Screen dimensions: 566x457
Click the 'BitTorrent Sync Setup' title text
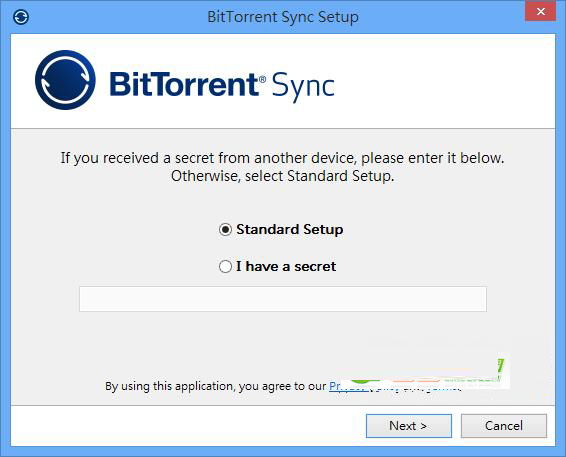(x=283, y=17)
